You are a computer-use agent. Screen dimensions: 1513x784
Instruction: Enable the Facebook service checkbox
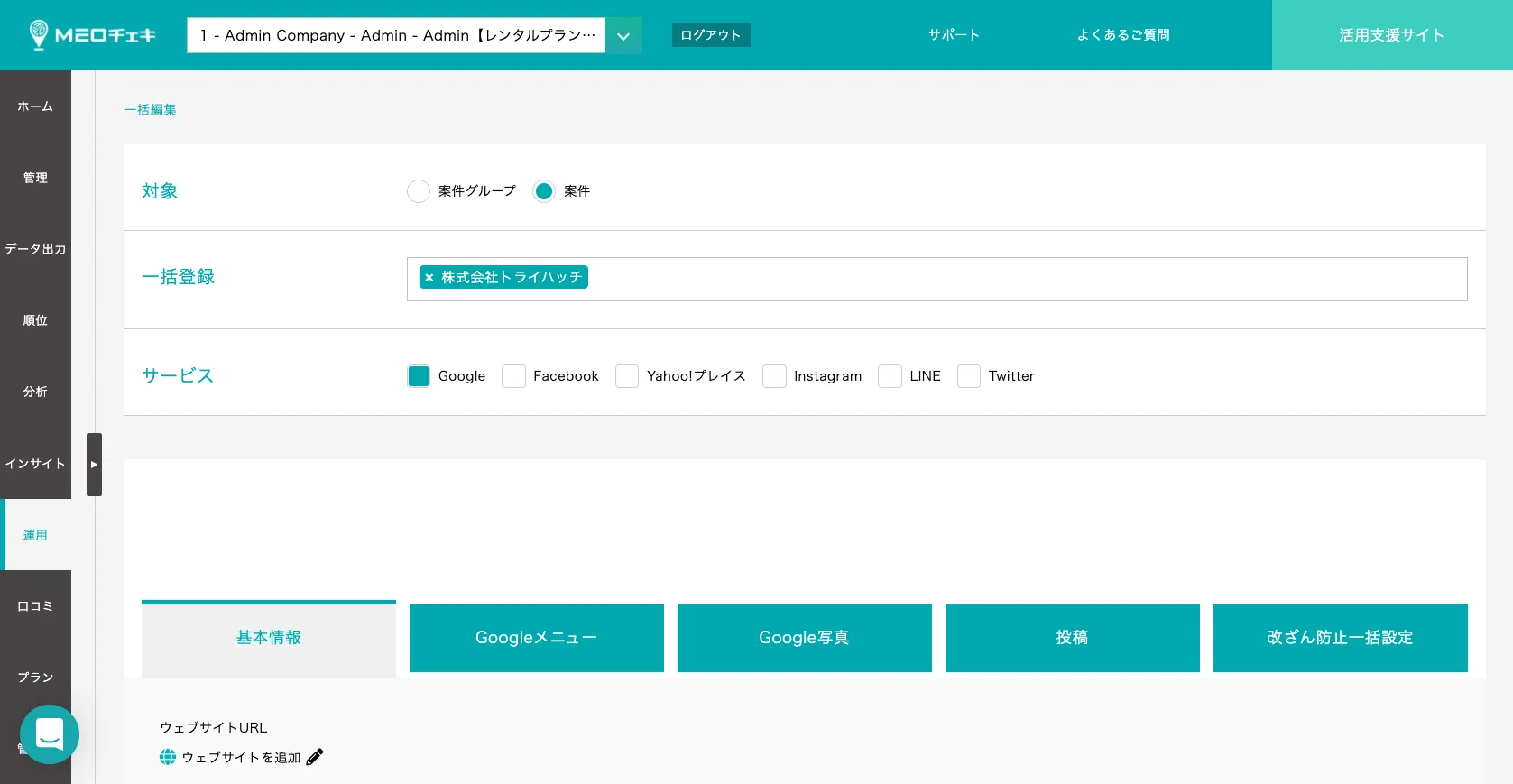coord(513,376)
